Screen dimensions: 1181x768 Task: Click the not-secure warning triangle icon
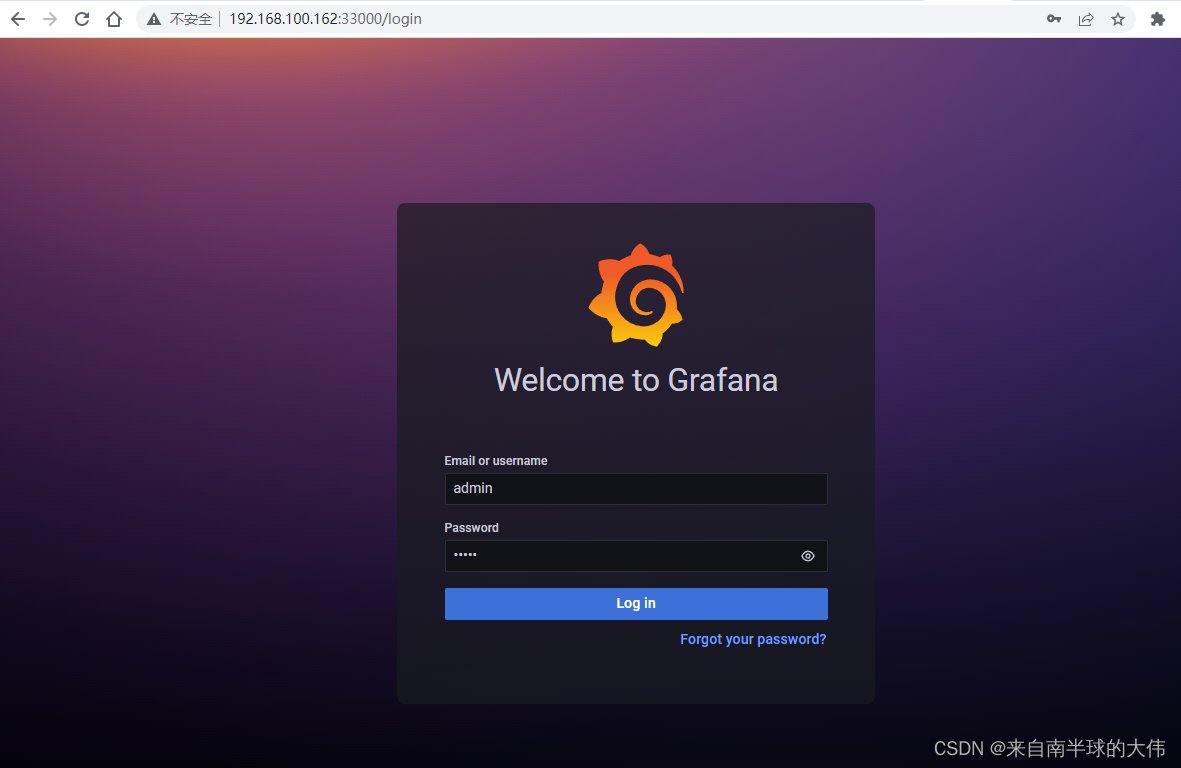[154, 19]
